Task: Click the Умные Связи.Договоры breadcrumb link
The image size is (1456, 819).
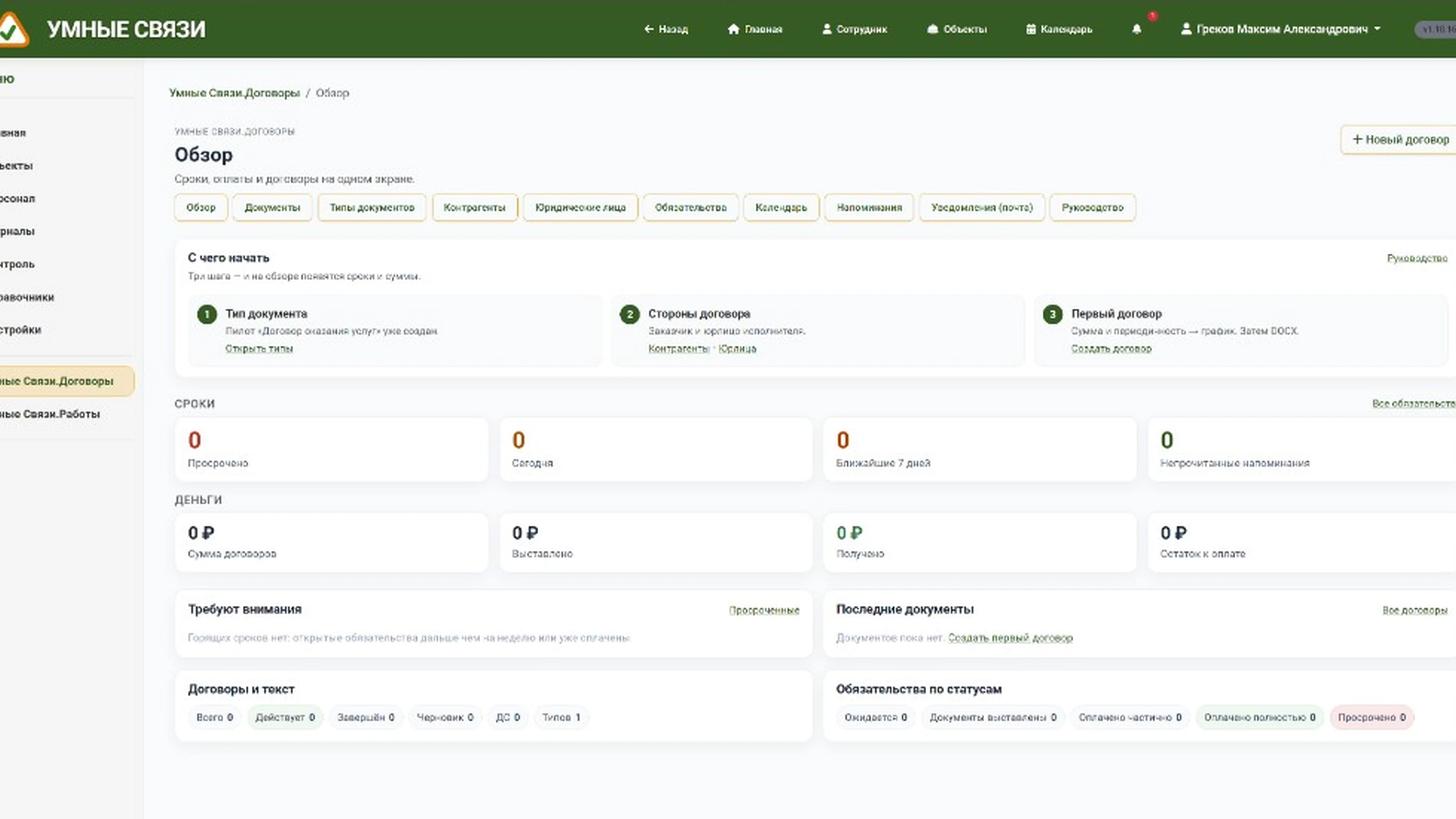Action: tap(235, 93)
